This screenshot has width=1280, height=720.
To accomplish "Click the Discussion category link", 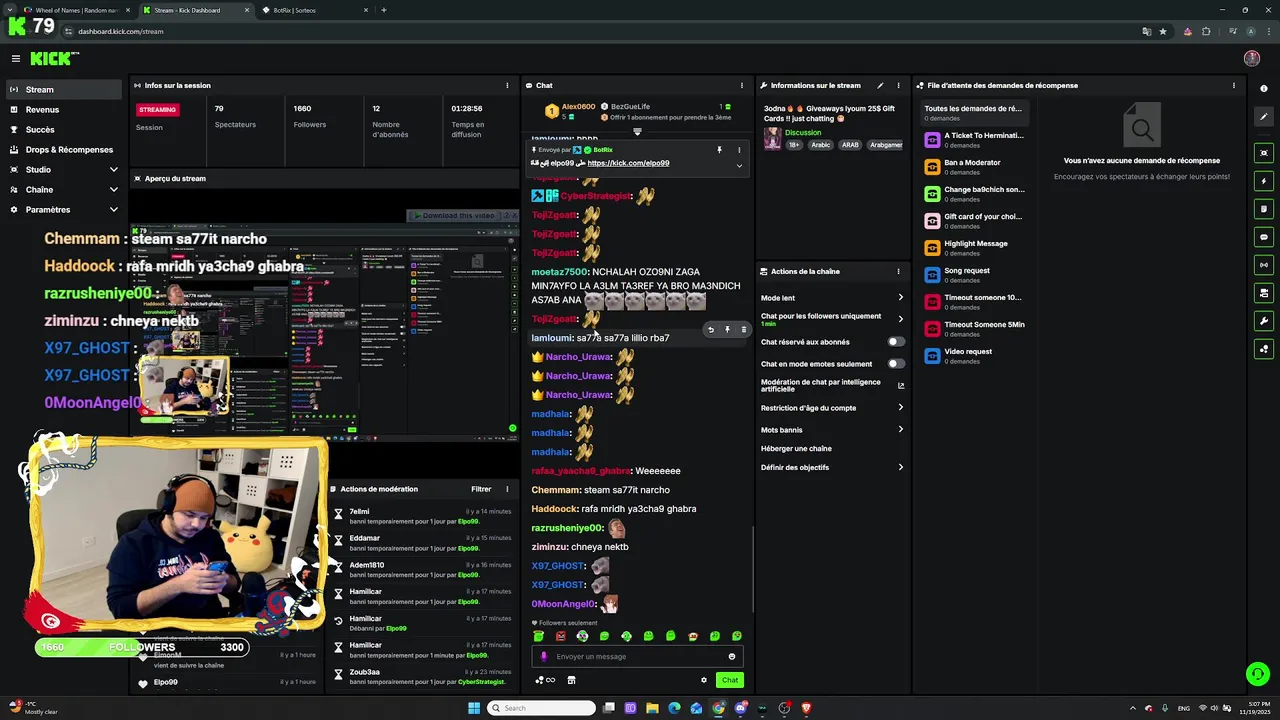I will click(x=803, y=132).
